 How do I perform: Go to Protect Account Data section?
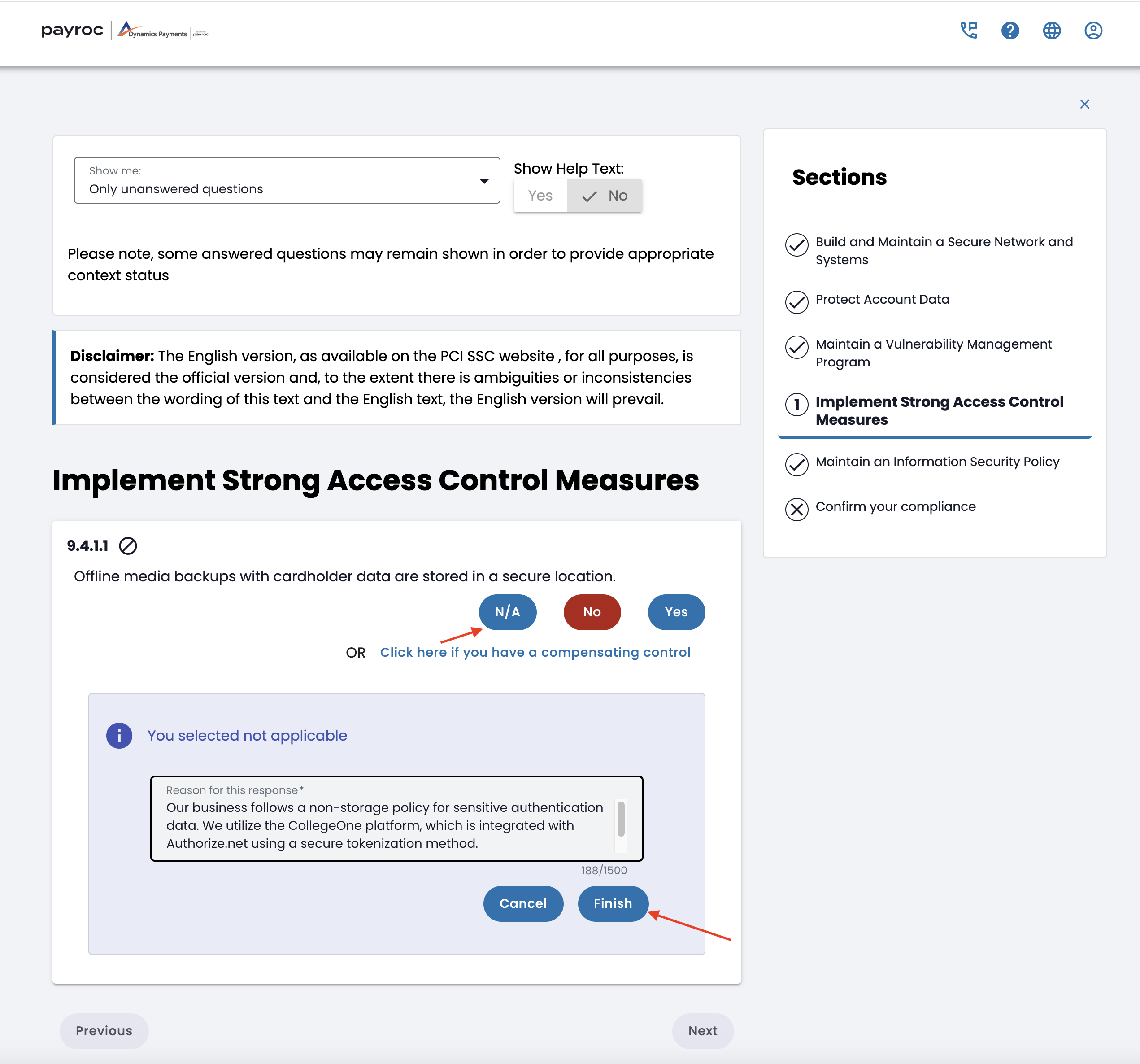click(882, 299)
